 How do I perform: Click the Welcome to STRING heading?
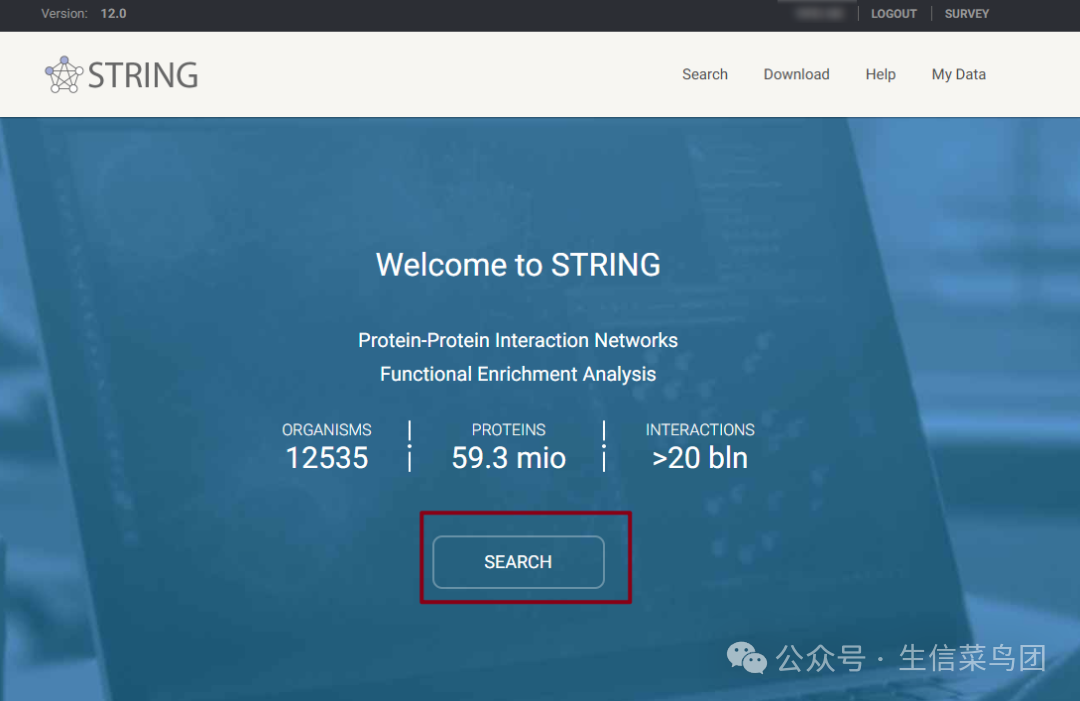[x=518, y=265]
